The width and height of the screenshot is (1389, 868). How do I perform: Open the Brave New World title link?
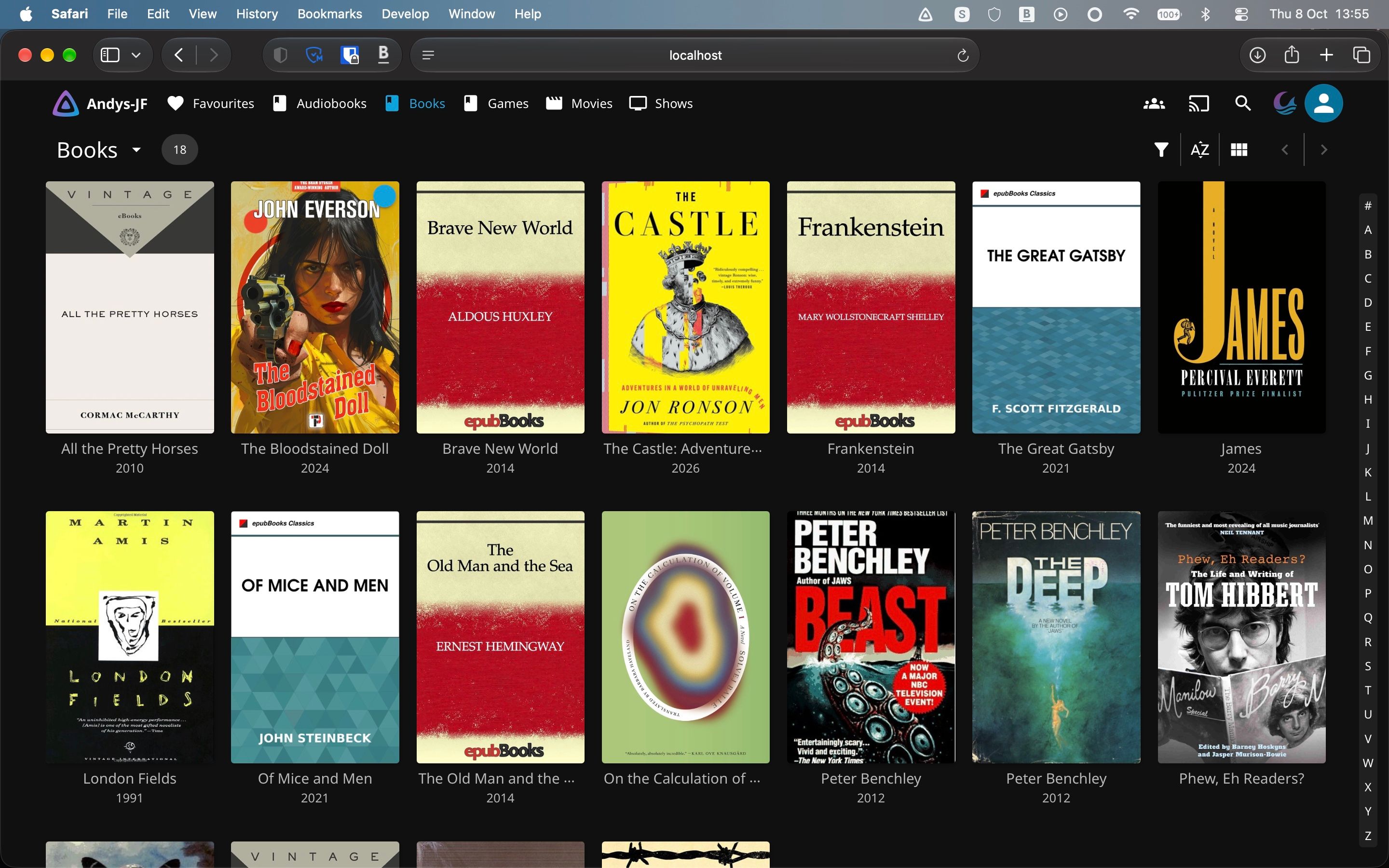(500, 449)
